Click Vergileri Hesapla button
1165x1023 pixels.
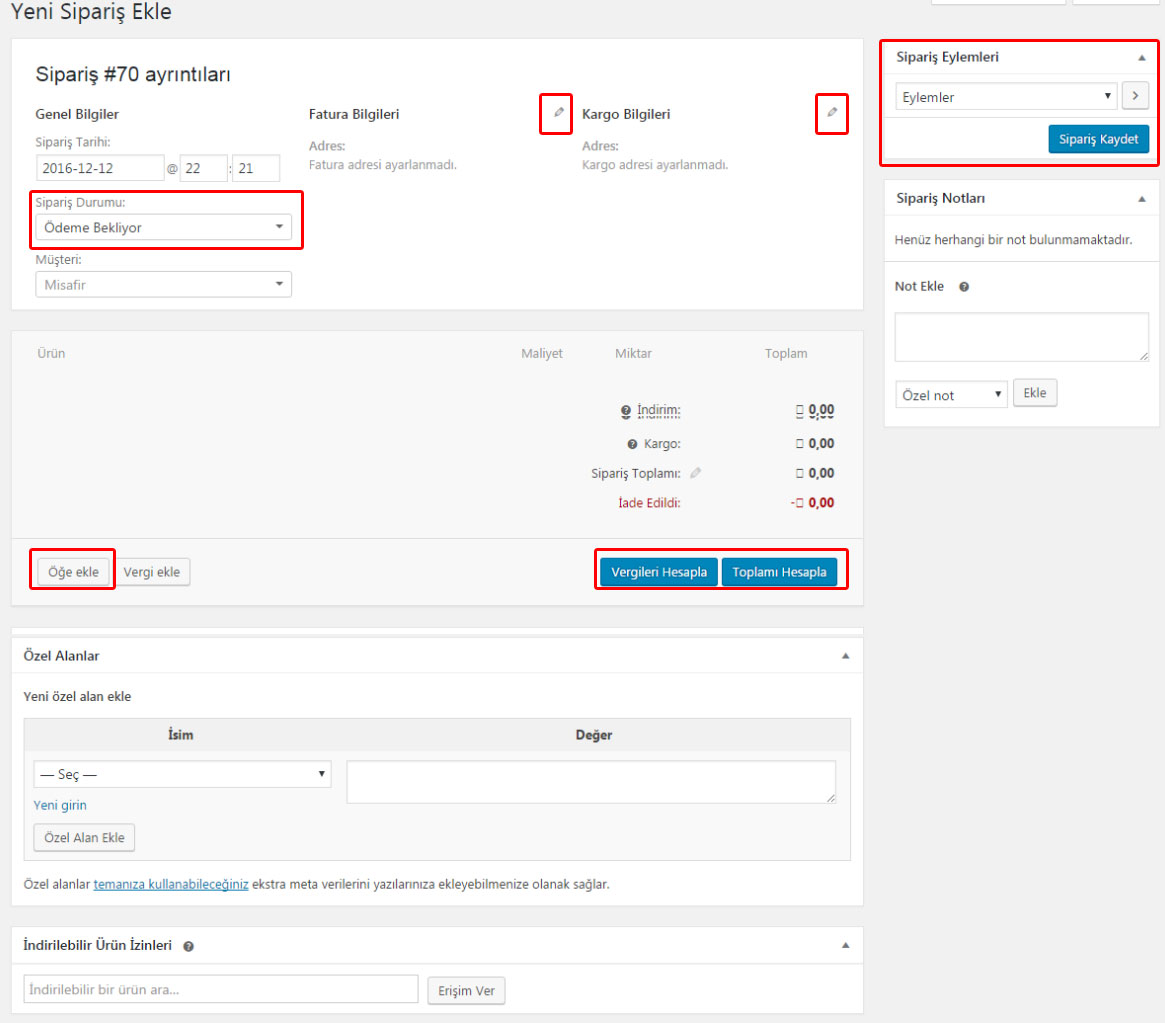coord(658,571)
